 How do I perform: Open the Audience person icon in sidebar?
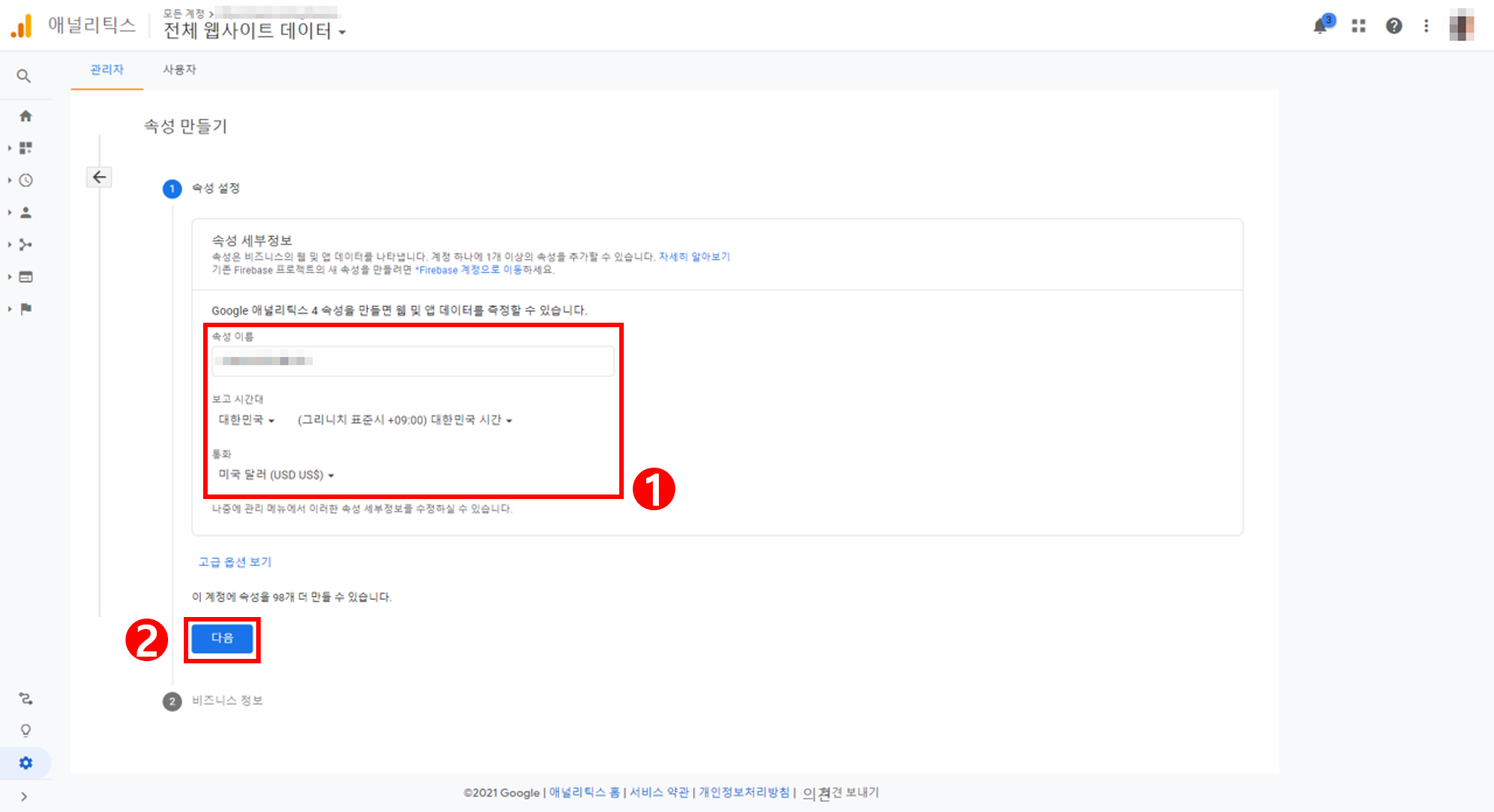pos(25,212)
